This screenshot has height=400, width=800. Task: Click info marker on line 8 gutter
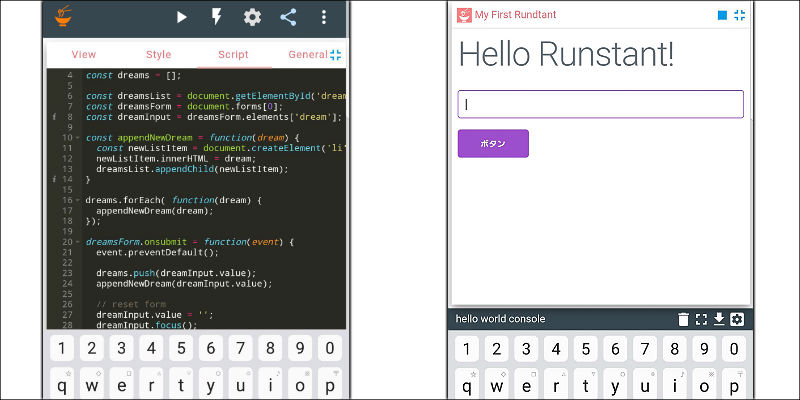pyautogui.click(x=55, y=117)
